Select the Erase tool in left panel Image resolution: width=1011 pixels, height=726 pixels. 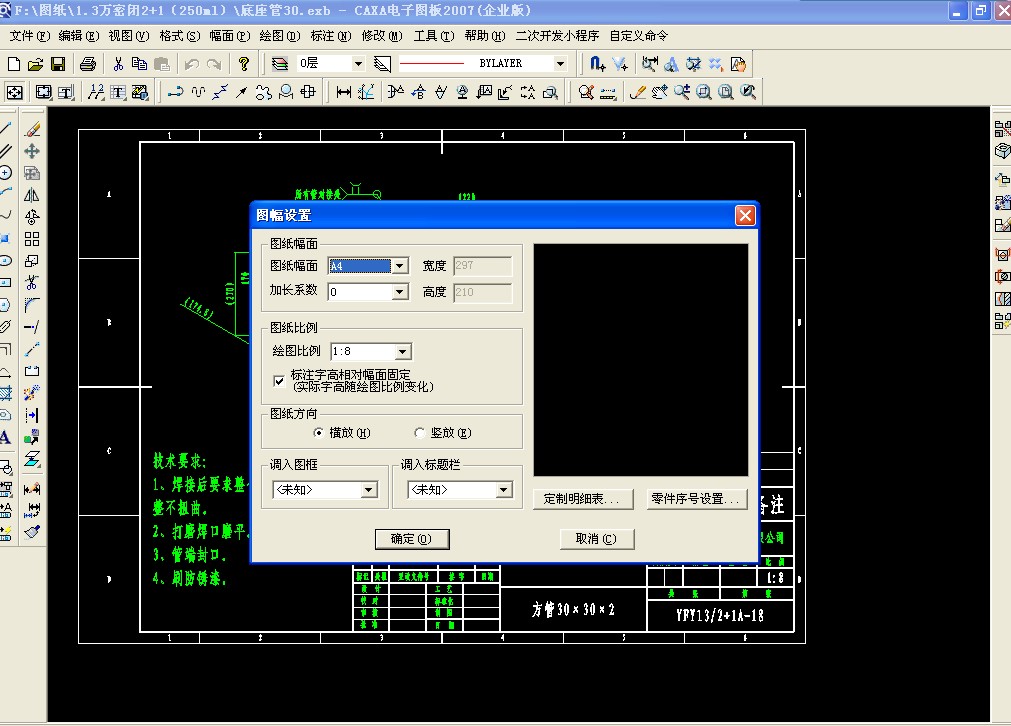coord(32,129)
